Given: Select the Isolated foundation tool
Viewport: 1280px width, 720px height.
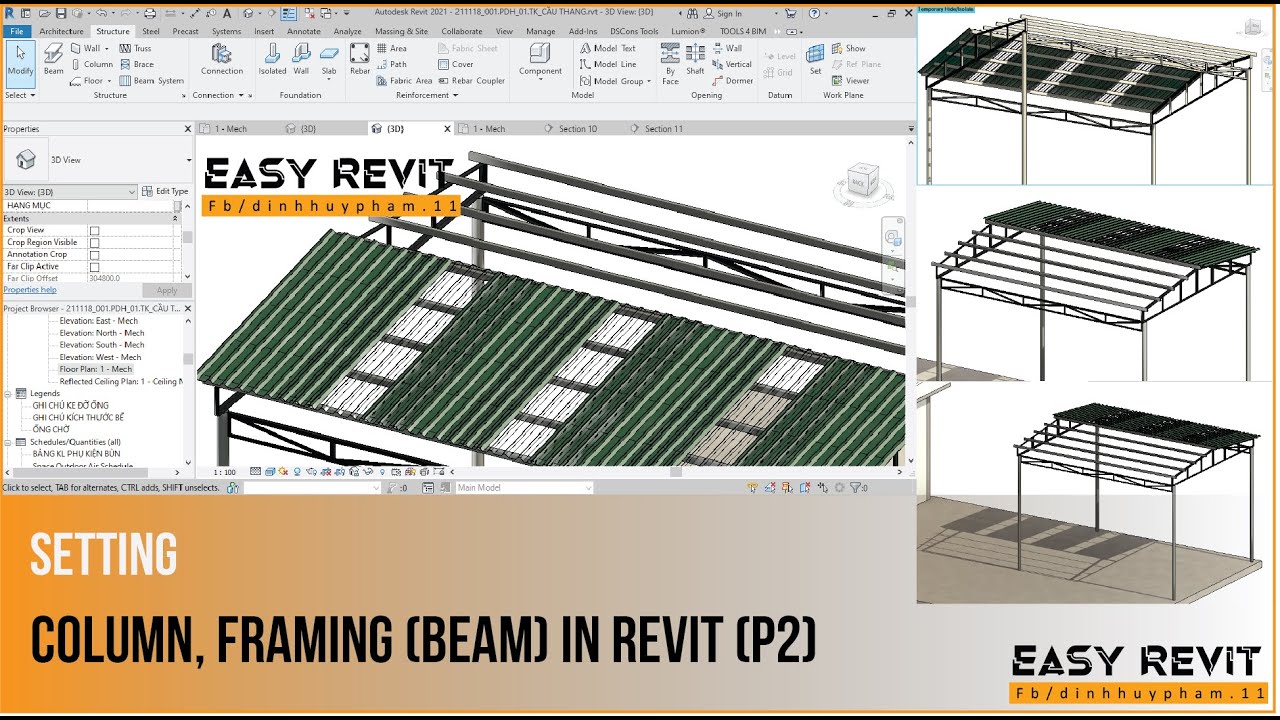Looking at the screenshot, I should [272, 60].
